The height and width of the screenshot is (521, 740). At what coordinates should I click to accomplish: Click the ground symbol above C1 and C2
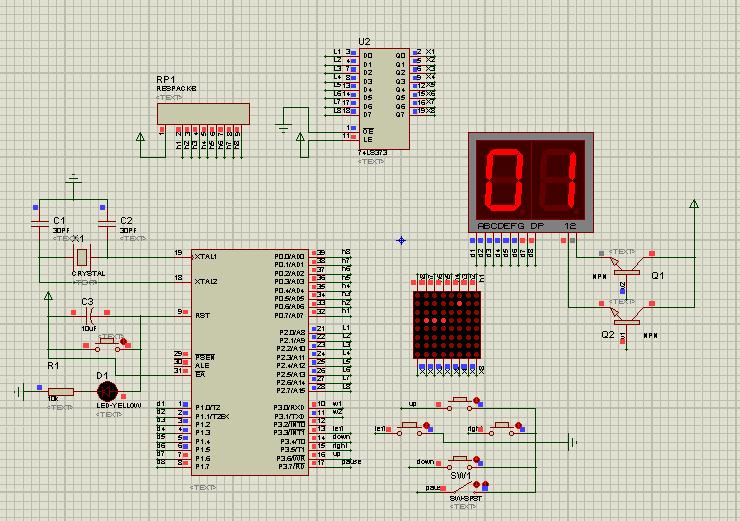point(73,180)
